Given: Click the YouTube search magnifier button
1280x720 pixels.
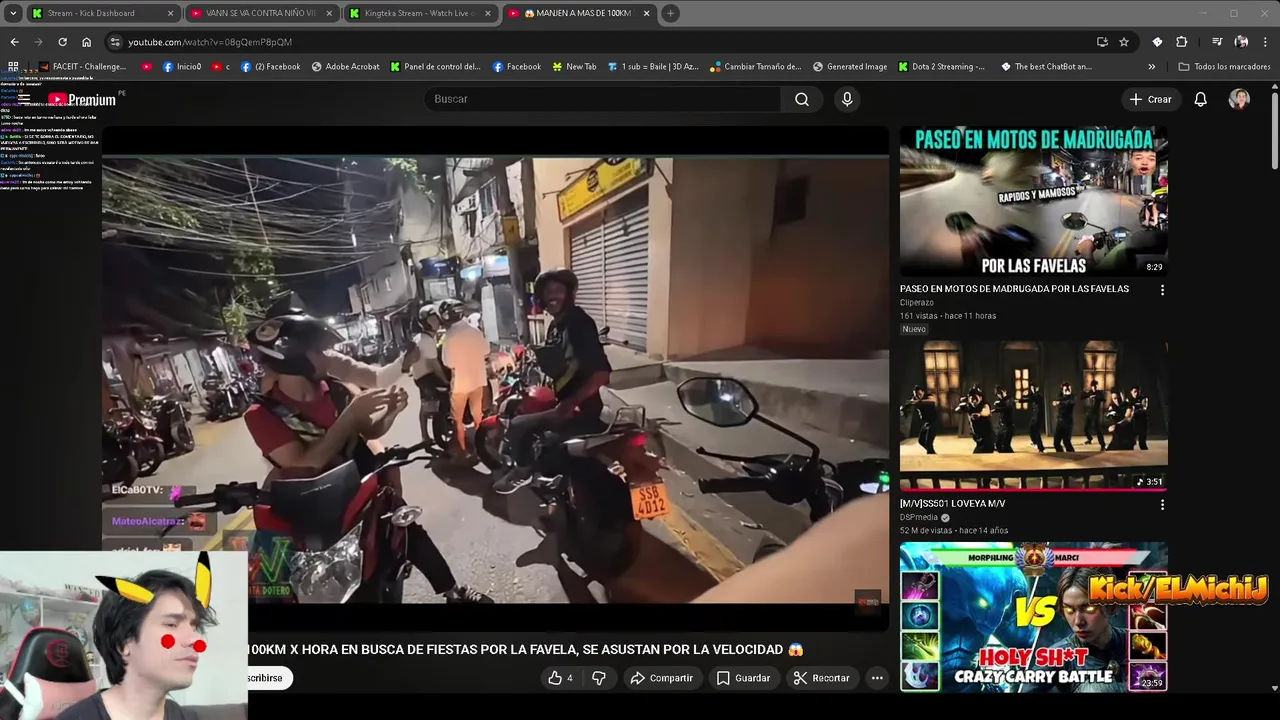Looking at the screenshot, I should 802,99.
